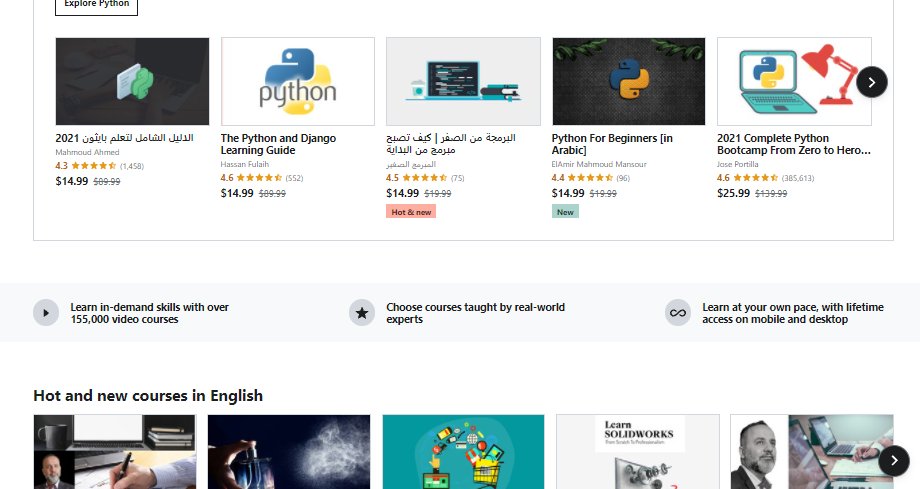920x489 pixels.
Task: Click the Arabic course title by Mahmoud Ahmed
Action: 124,138
